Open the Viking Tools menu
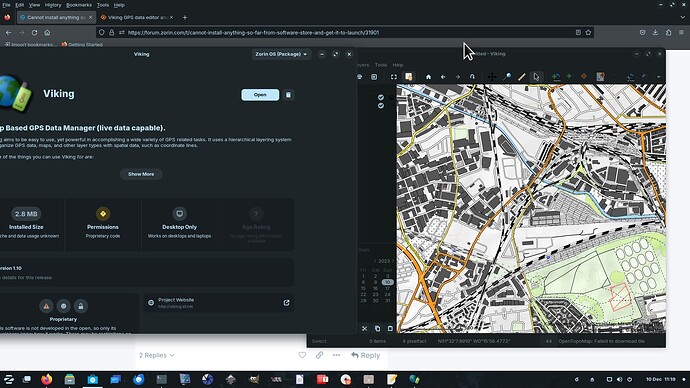This screenshot has height=388, width=690. pos(381,65)
